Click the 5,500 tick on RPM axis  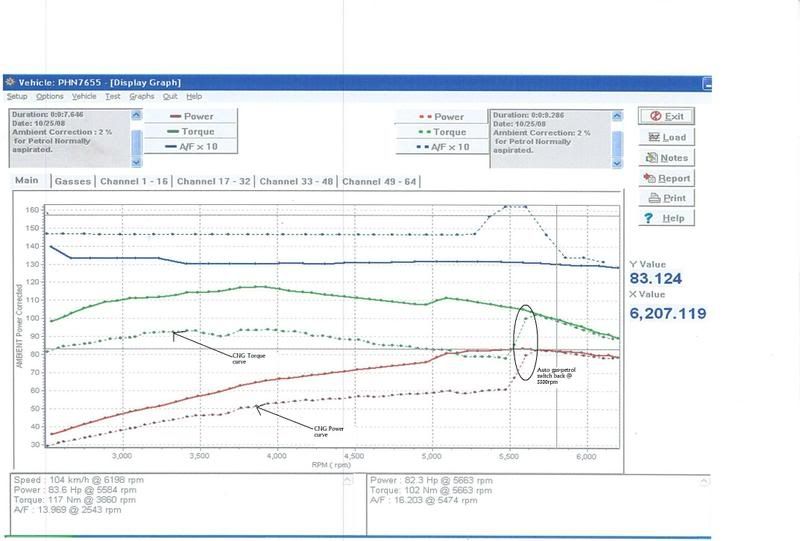point(509,456)
